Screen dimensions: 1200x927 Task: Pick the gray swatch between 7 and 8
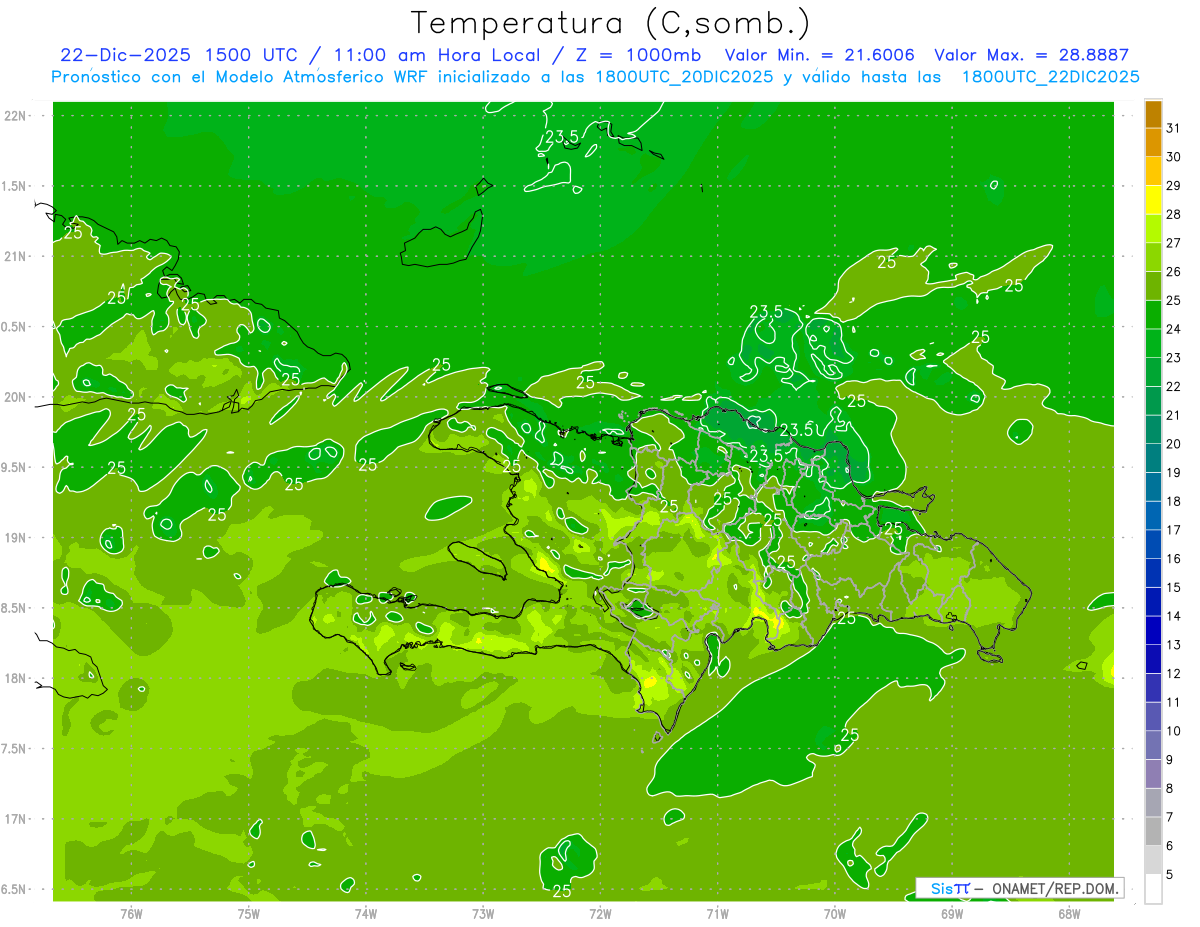pos(1153,802)
